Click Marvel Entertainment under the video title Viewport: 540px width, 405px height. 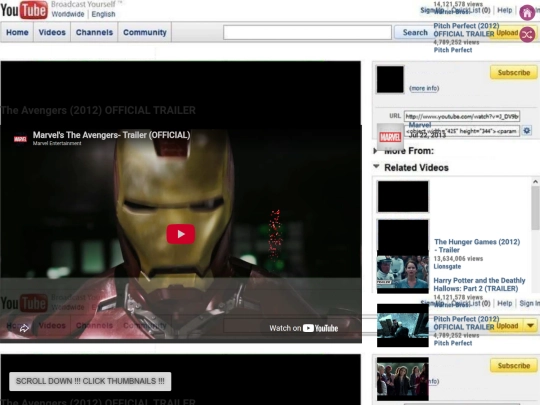[57, 143]
